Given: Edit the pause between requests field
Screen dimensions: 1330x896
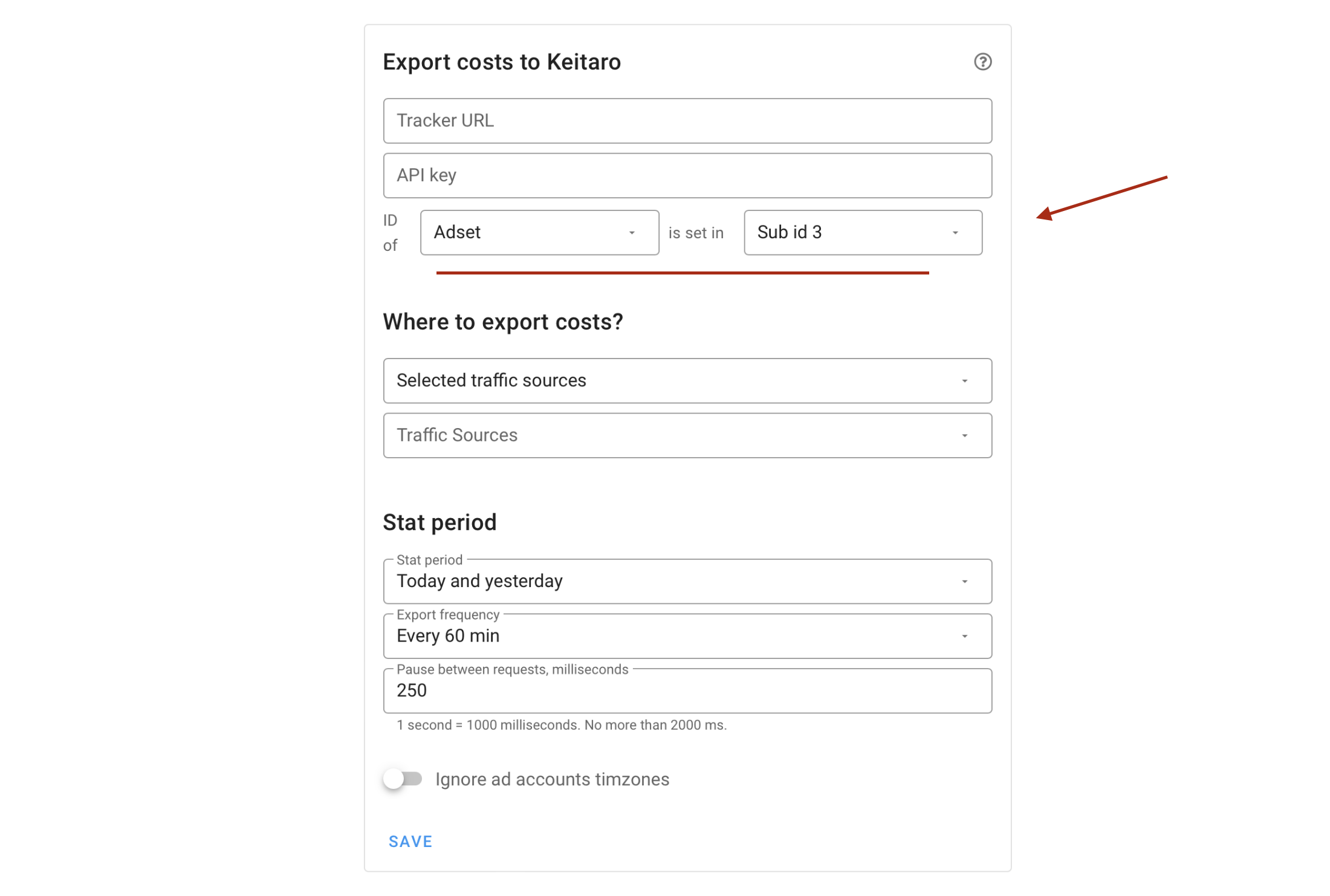Looking at the screenshot, I should pos(687,691).
